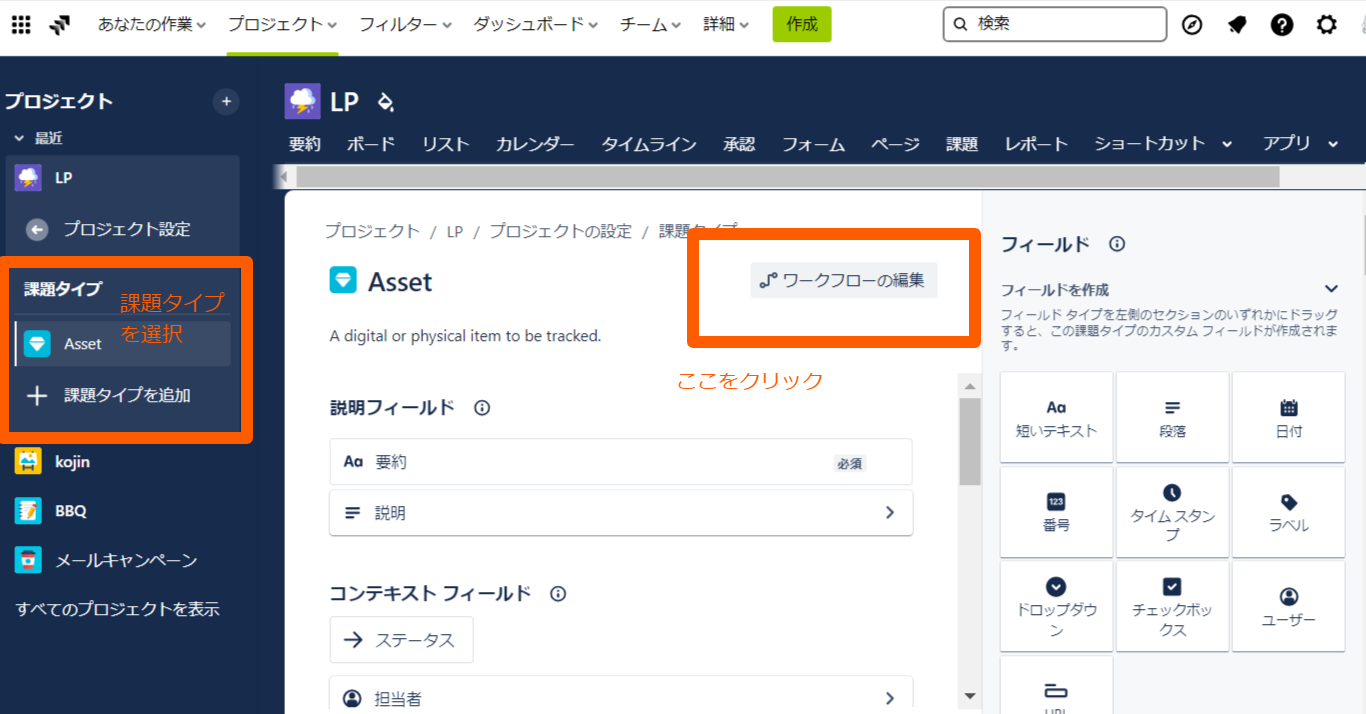The height and width of the screenshot is (714, 1366).
Task: Click the BBQ project icon
Action: [28, 511]
